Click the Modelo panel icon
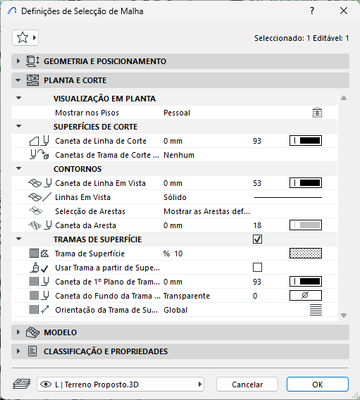Screen dimensions: 360x400 33,332
